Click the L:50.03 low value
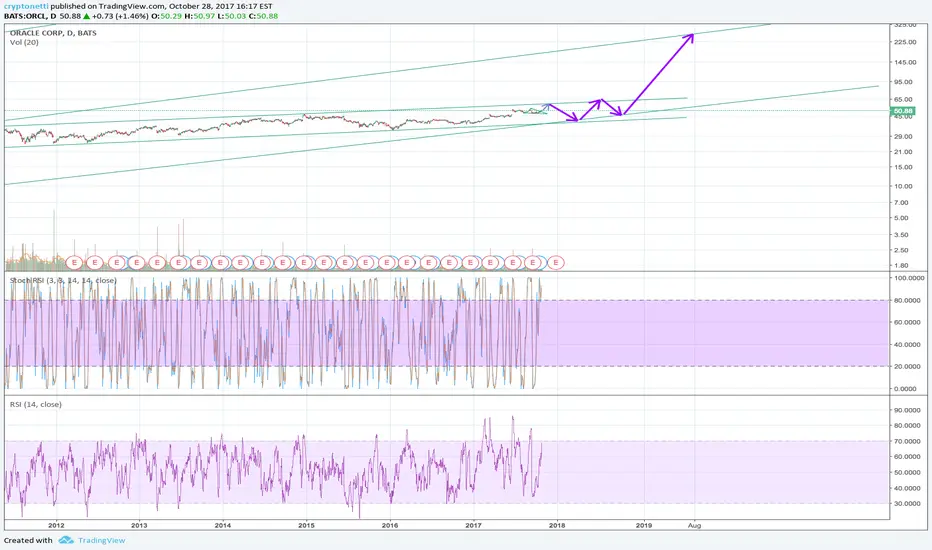The height and width of the screenshot is (550, 932). click(231, 16)
